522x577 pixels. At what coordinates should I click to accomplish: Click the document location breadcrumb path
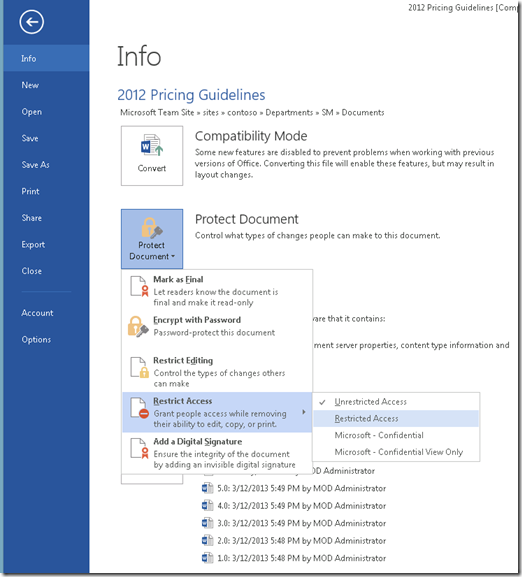[x=252, y=113]
